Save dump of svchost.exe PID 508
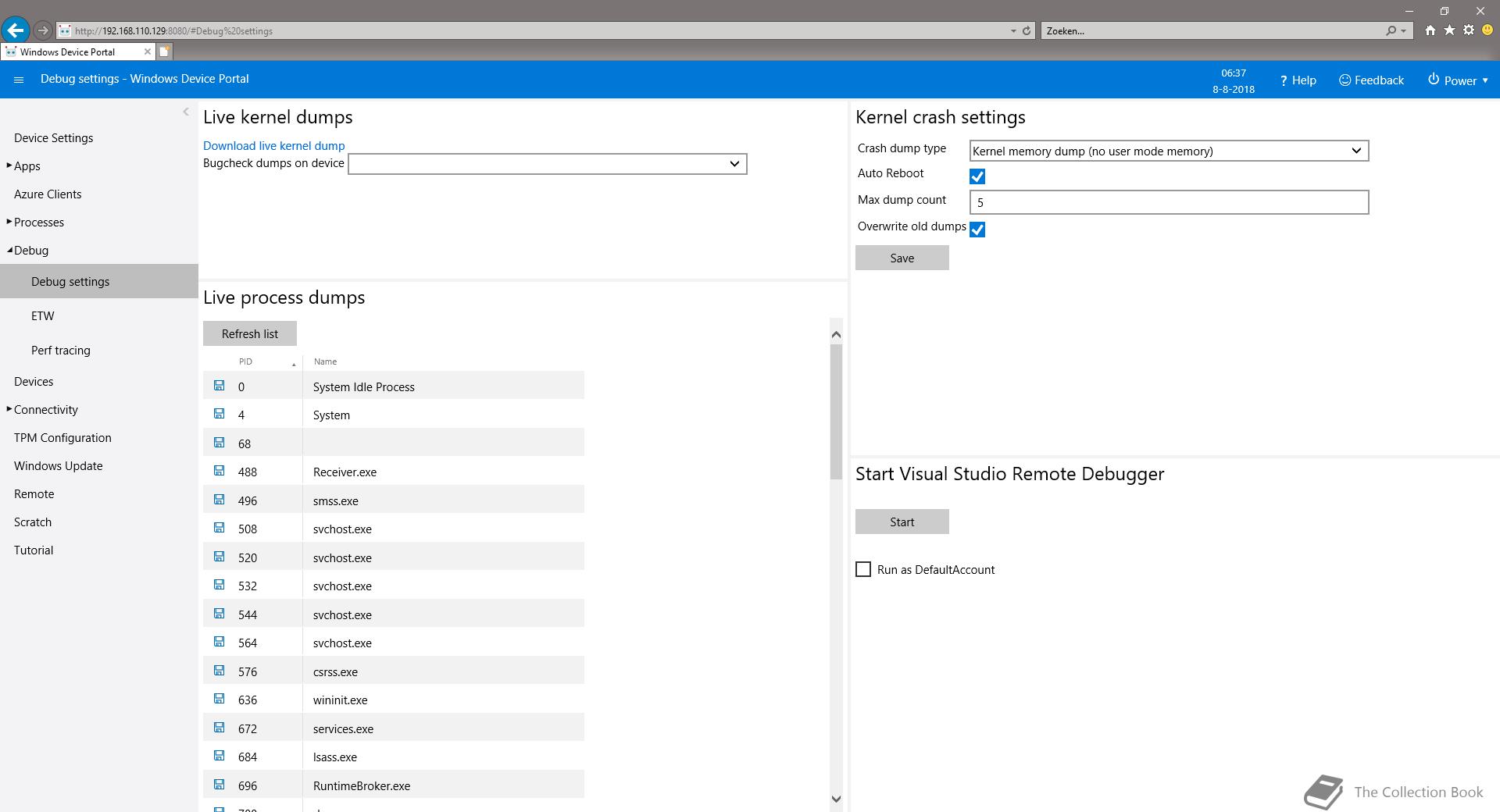This screenshot has height=812, width=1500. [x=219, y=528]
